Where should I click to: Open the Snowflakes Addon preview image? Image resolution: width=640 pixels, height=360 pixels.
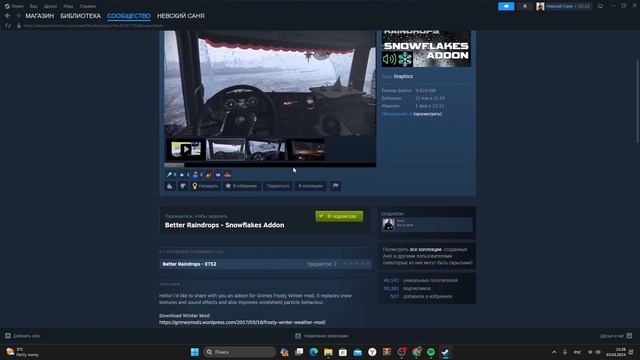pos(426,49)
